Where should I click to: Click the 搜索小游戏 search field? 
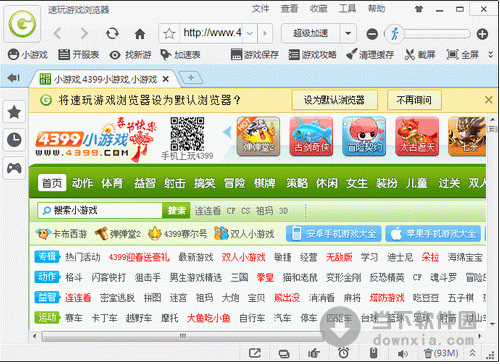[x=100, y=210]
